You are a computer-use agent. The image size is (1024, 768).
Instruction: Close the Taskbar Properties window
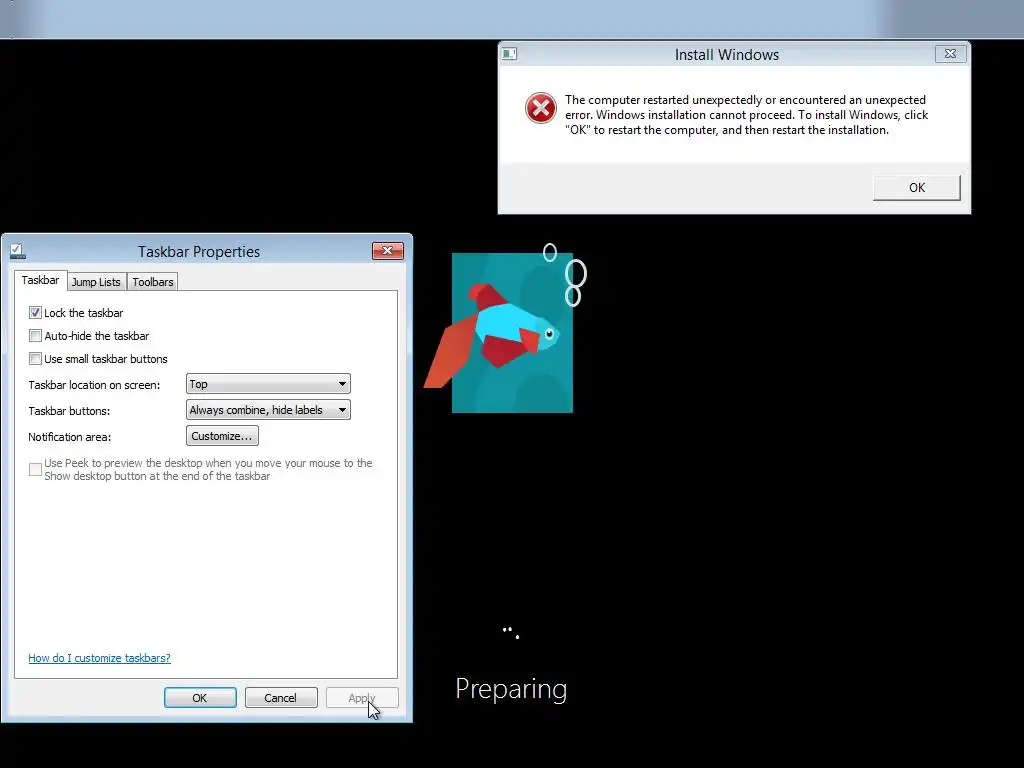pos(387,251)
